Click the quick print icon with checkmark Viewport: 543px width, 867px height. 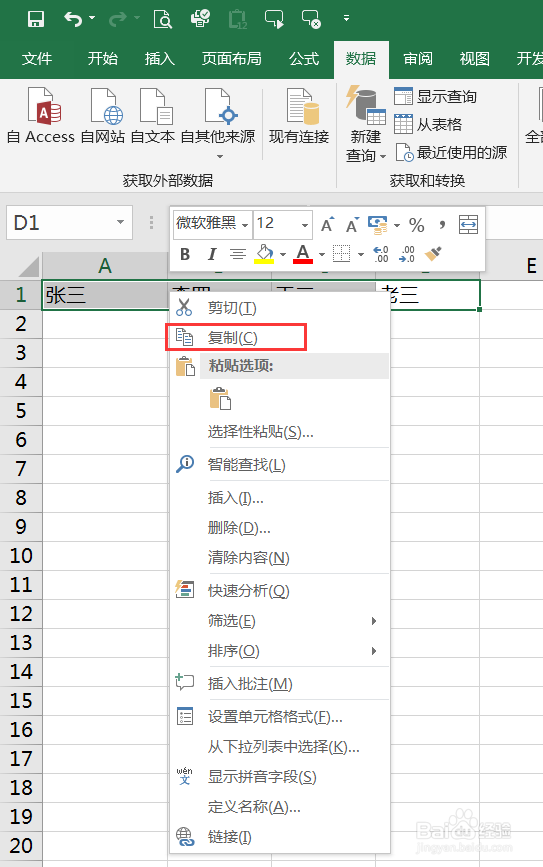(x=200, y=19)
